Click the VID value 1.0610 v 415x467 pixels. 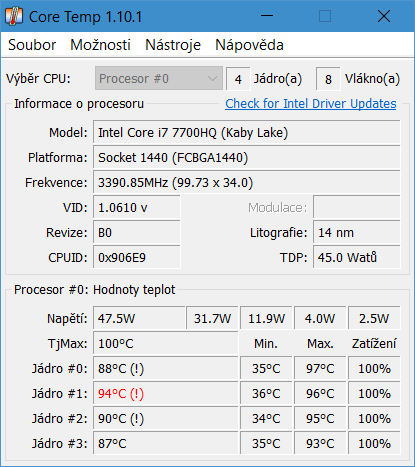coord(137,208)
